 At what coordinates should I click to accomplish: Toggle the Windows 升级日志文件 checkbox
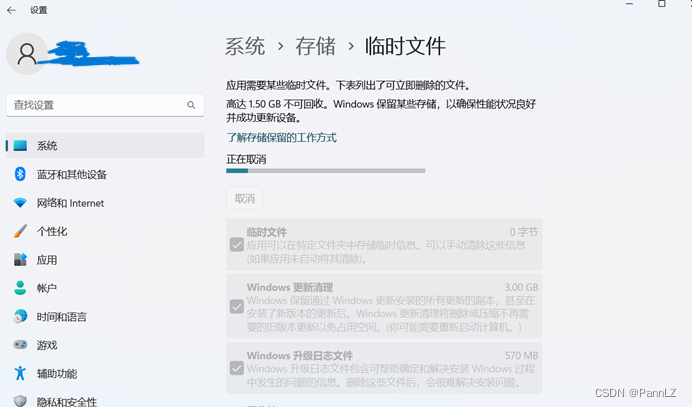click(x=237, y=368)
